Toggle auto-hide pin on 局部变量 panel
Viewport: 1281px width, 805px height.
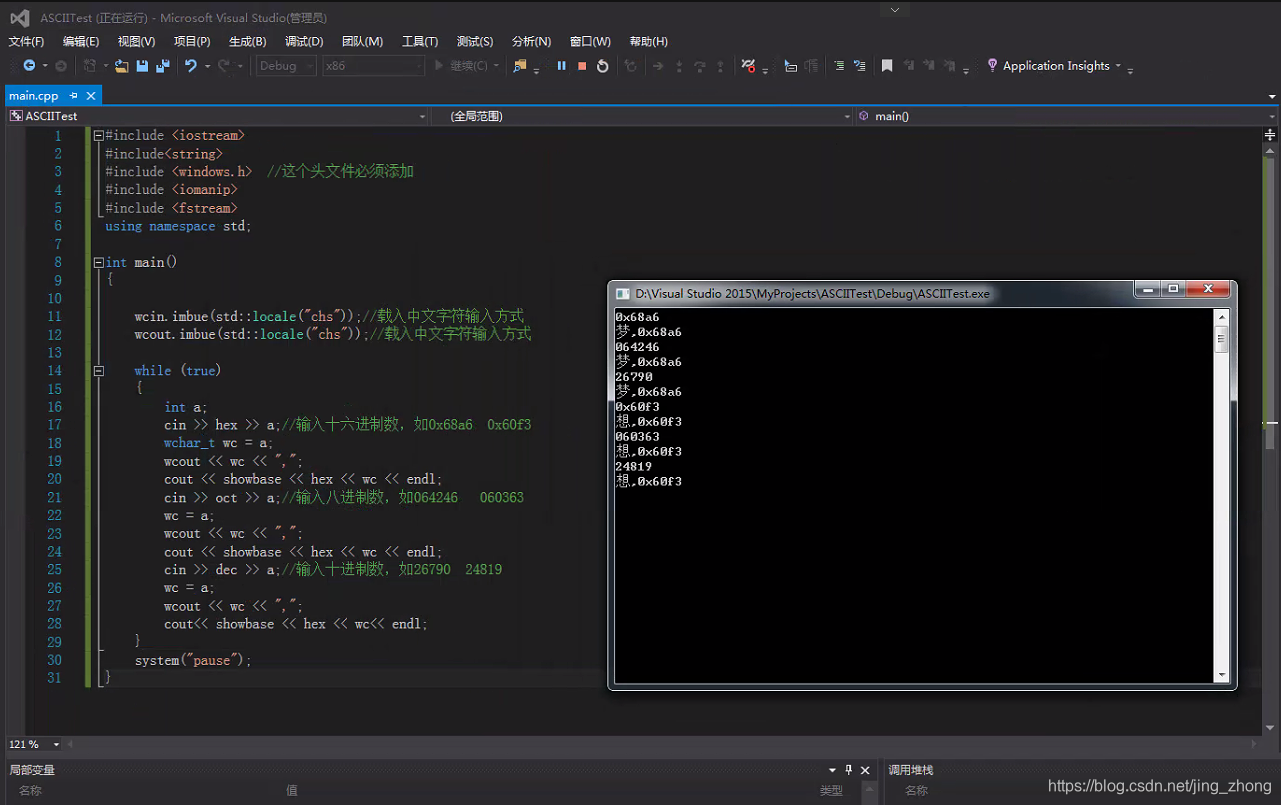pos(849,770)
